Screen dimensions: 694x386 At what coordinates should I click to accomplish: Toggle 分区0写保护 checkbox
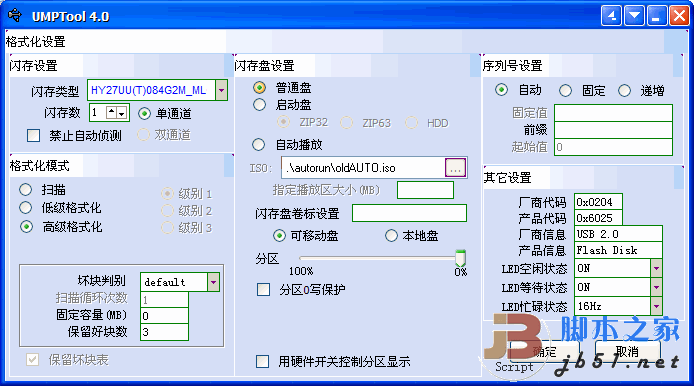point(264,290)
